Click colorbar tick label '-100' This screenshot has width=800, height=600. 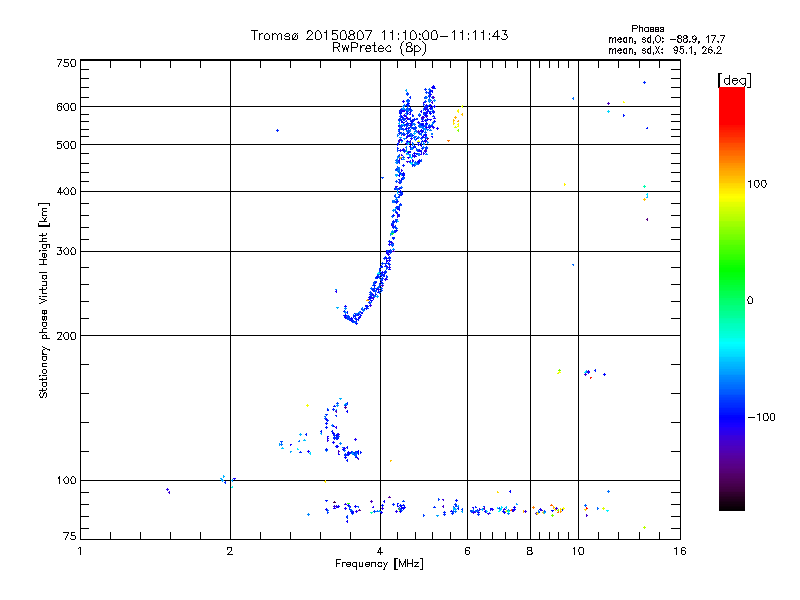click(x=761, y=417)
